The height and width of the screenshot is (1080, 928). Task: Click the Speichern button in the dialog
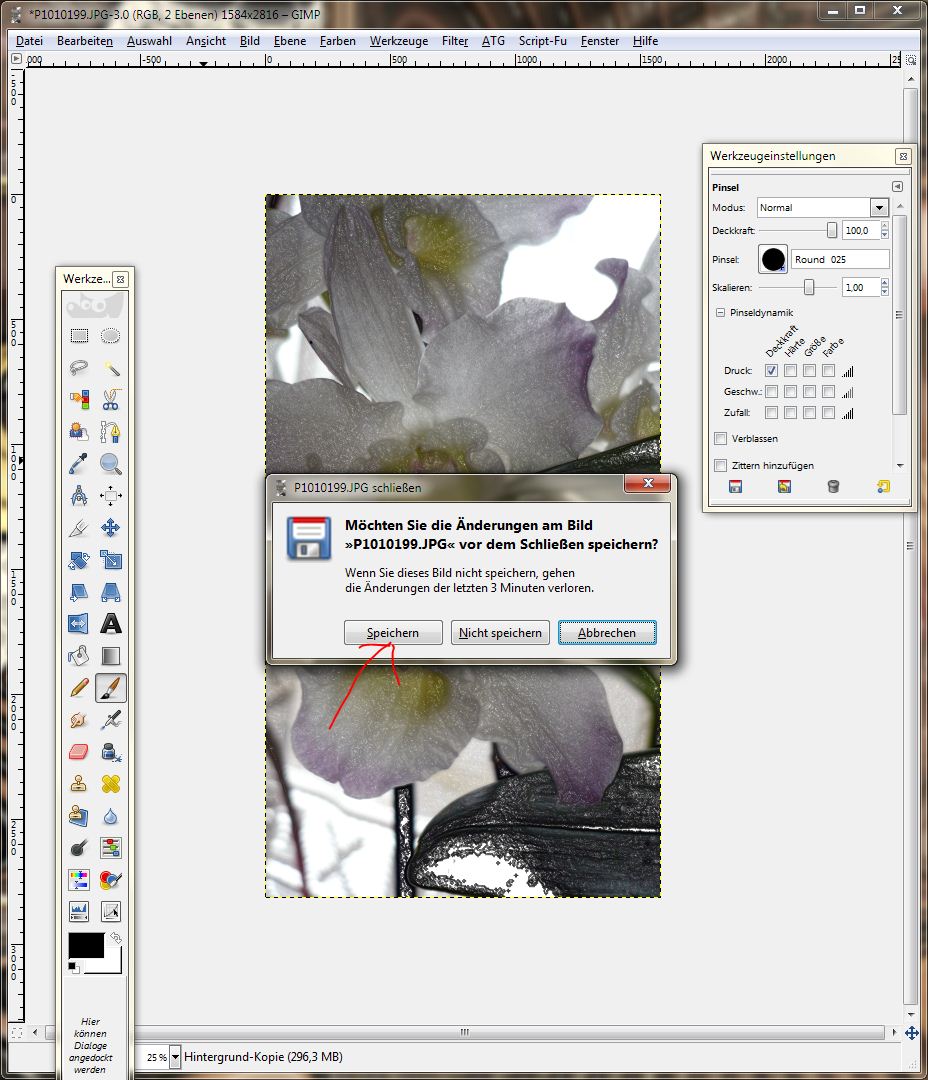point(392,633)
